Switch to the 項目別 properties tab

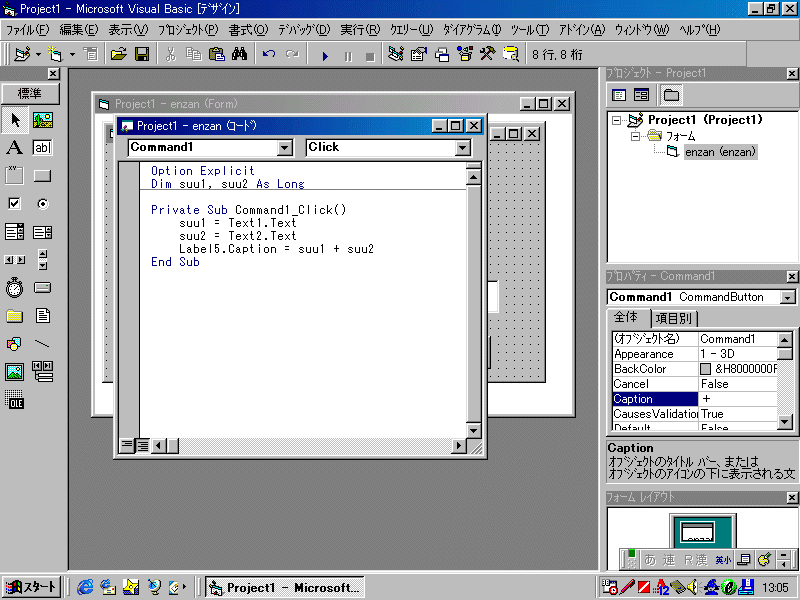673,319
